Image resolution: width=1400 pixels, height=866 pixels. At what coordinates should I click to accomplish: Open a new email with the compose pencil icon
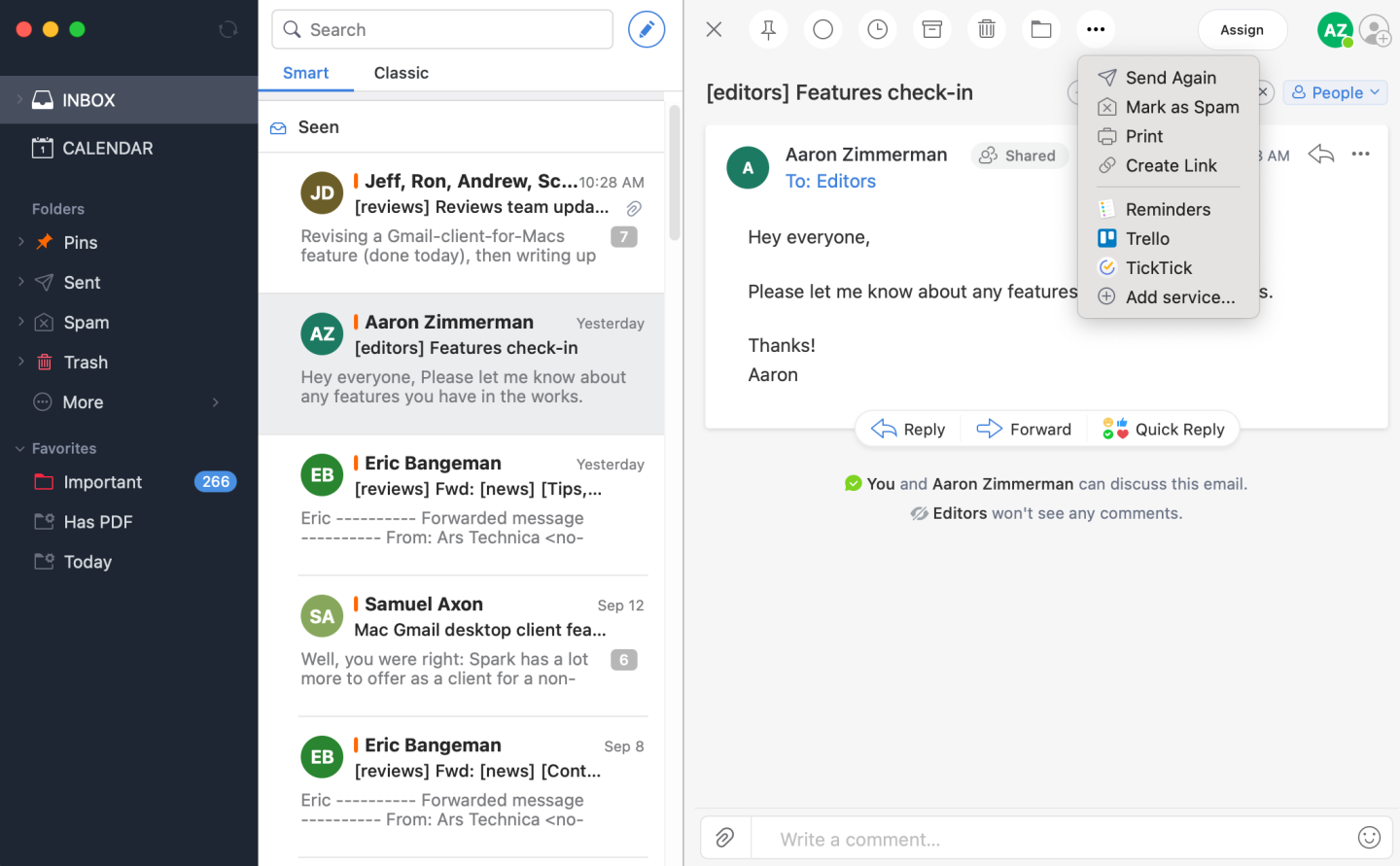click(x=646, y=29)
